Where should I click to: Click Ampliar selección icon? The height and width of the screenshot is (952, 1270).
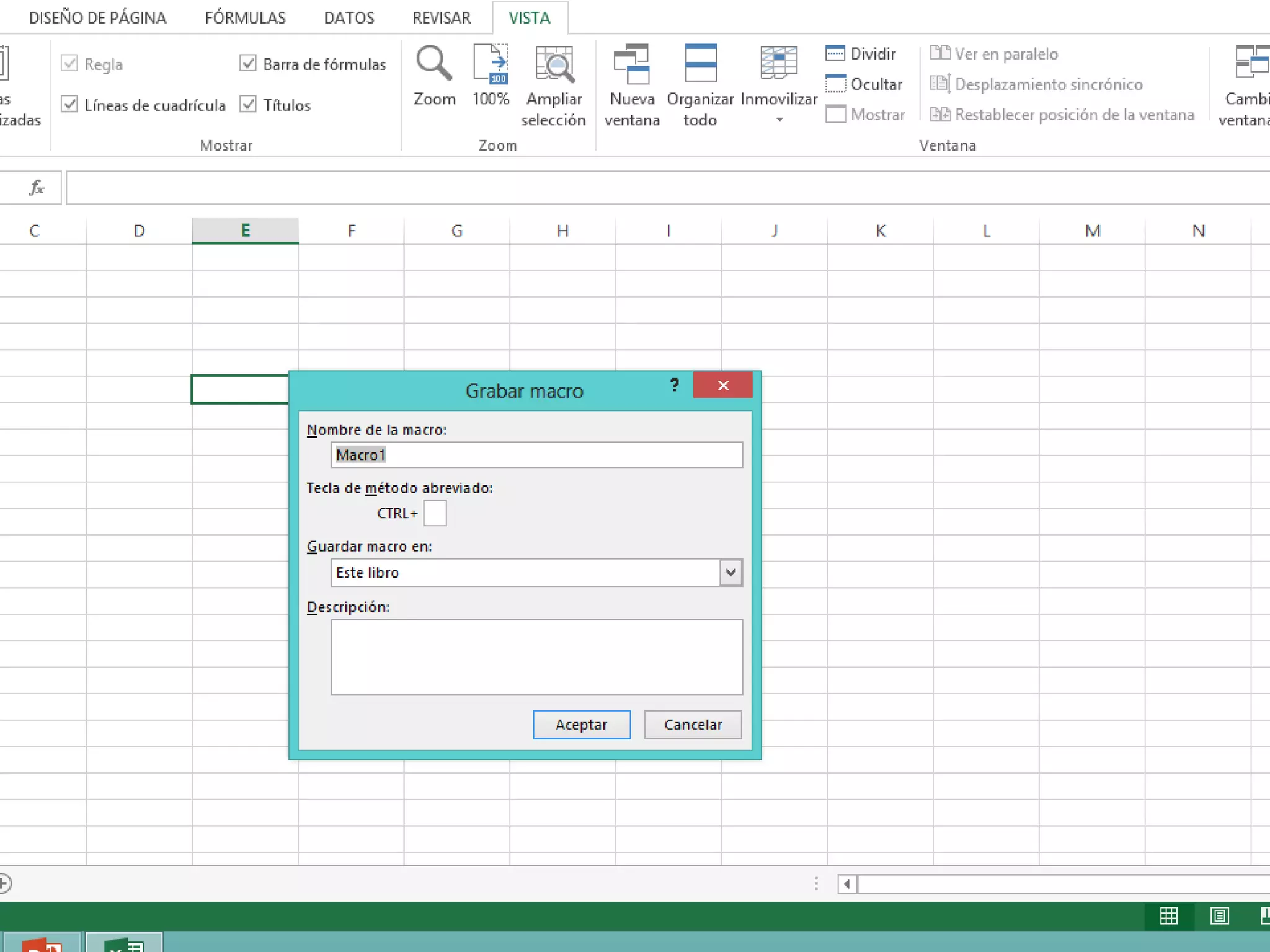click(553, 63)
